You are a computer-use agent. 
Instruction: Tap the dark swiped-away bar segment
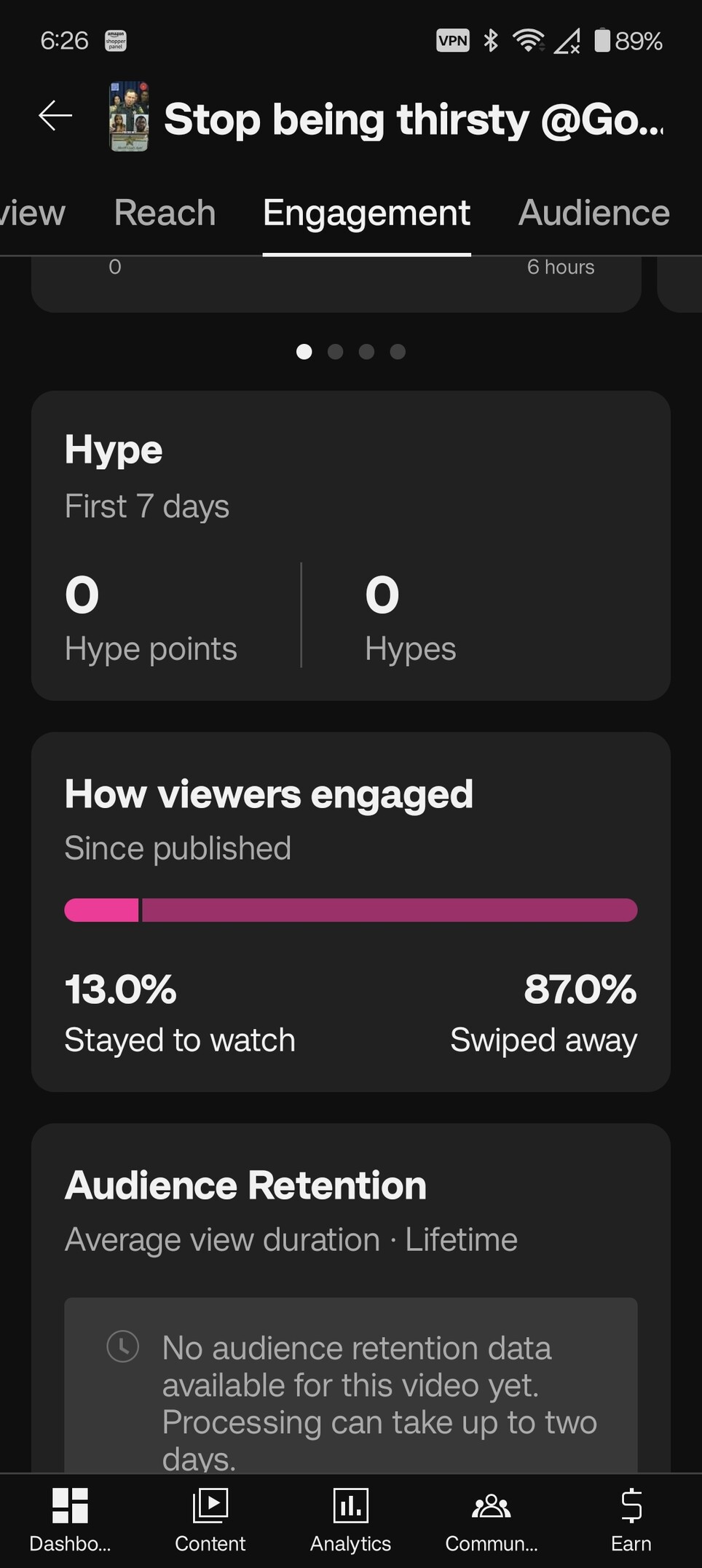[389, 910]
